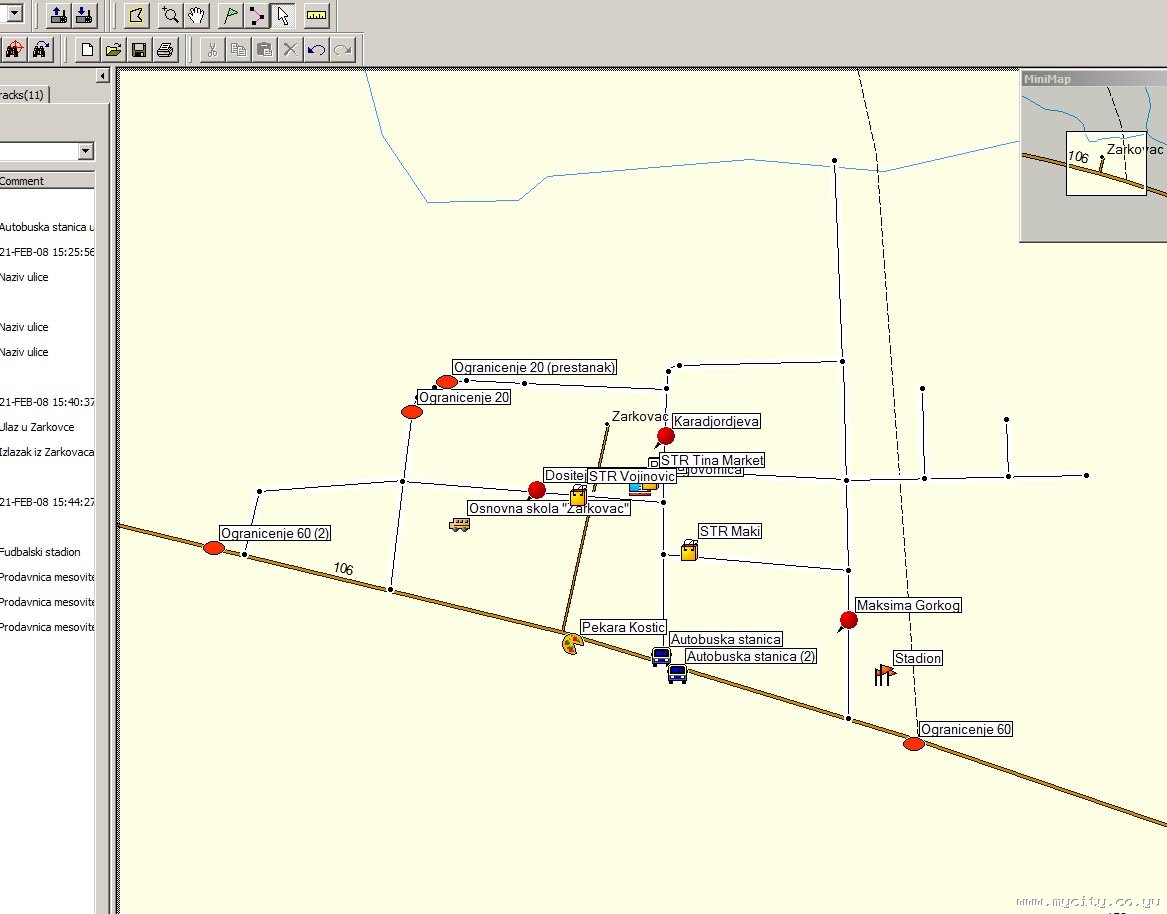Image resolution: width=1167 pixels, height=914 pixels.
Task: Select the Hand pan tool
Action: pyautogui.click(x=196, y=15)
